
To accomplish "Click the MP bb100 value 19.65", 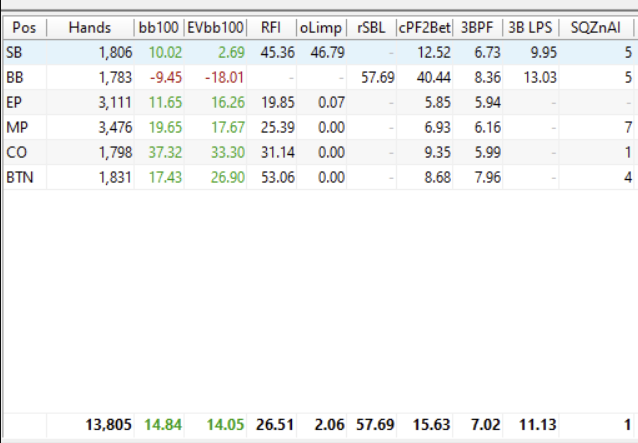I will click(165, 127).
